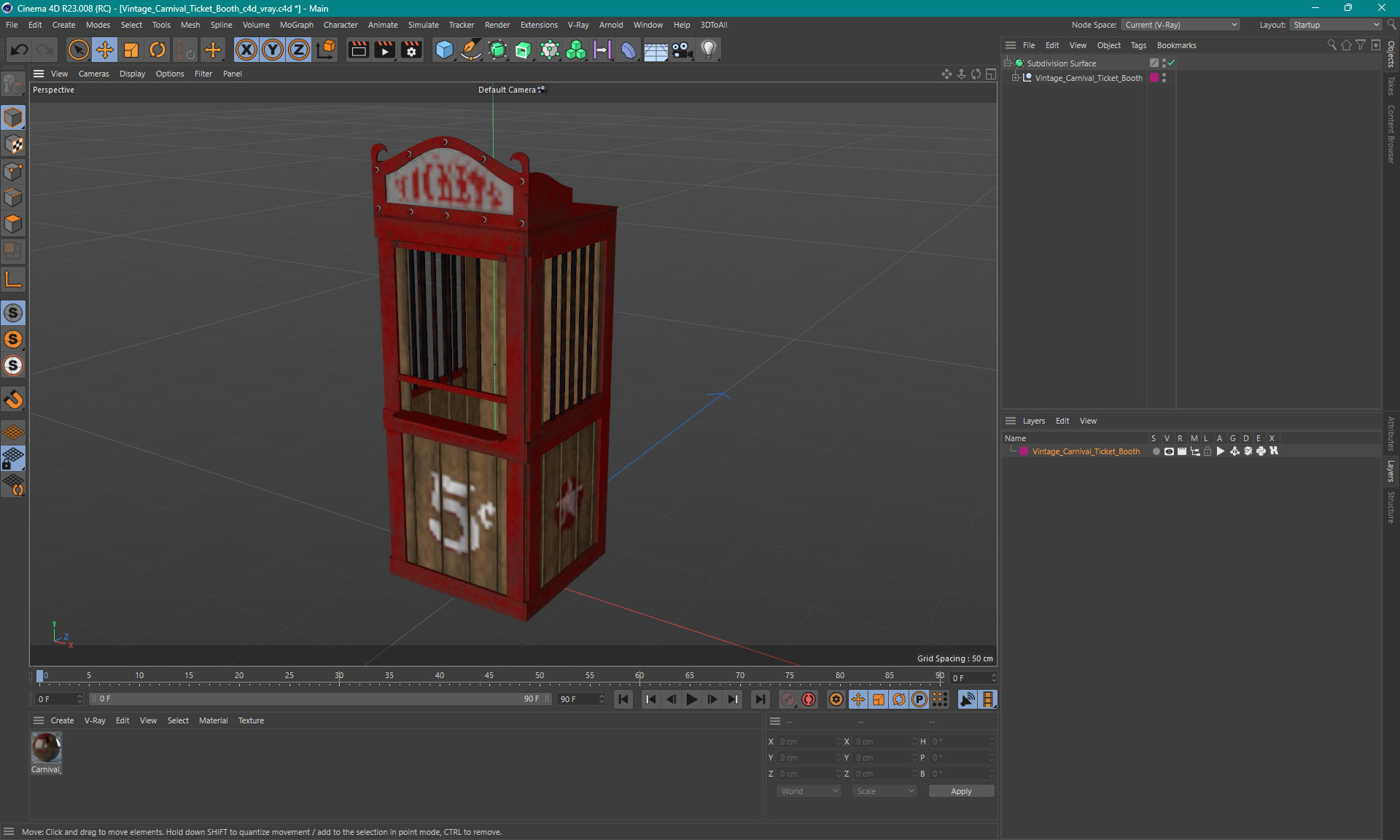Activate the Scale tool in top toolbar

coord(131,50)
